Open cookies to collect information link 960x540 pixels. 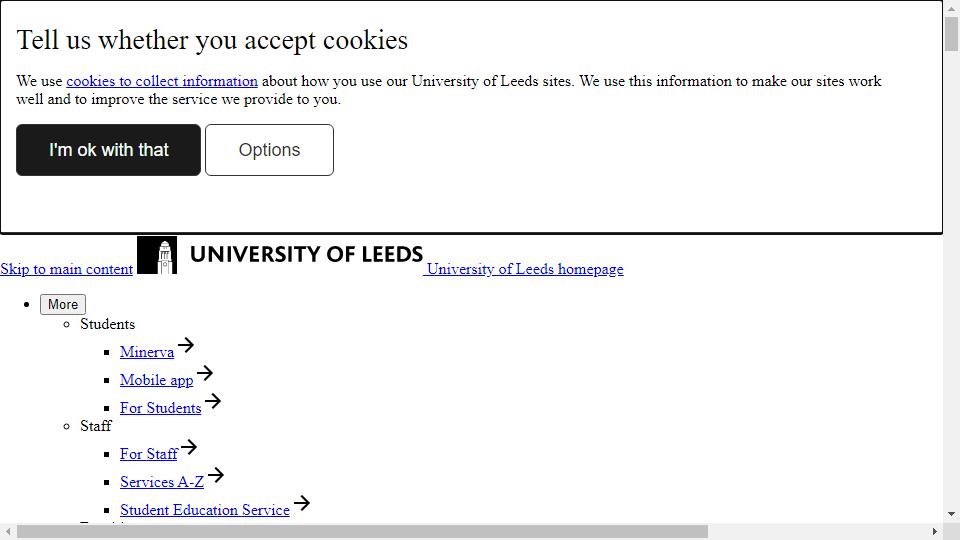point(162,81)
